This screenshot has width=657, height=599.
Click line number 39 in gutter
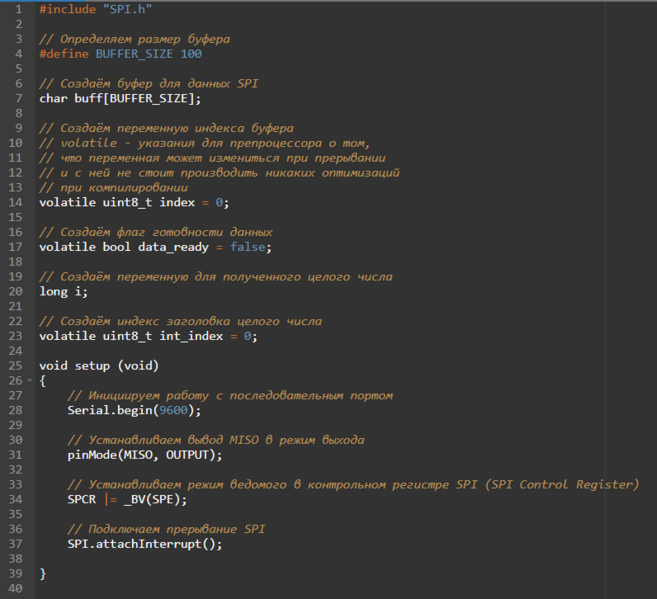coord(15,573)
